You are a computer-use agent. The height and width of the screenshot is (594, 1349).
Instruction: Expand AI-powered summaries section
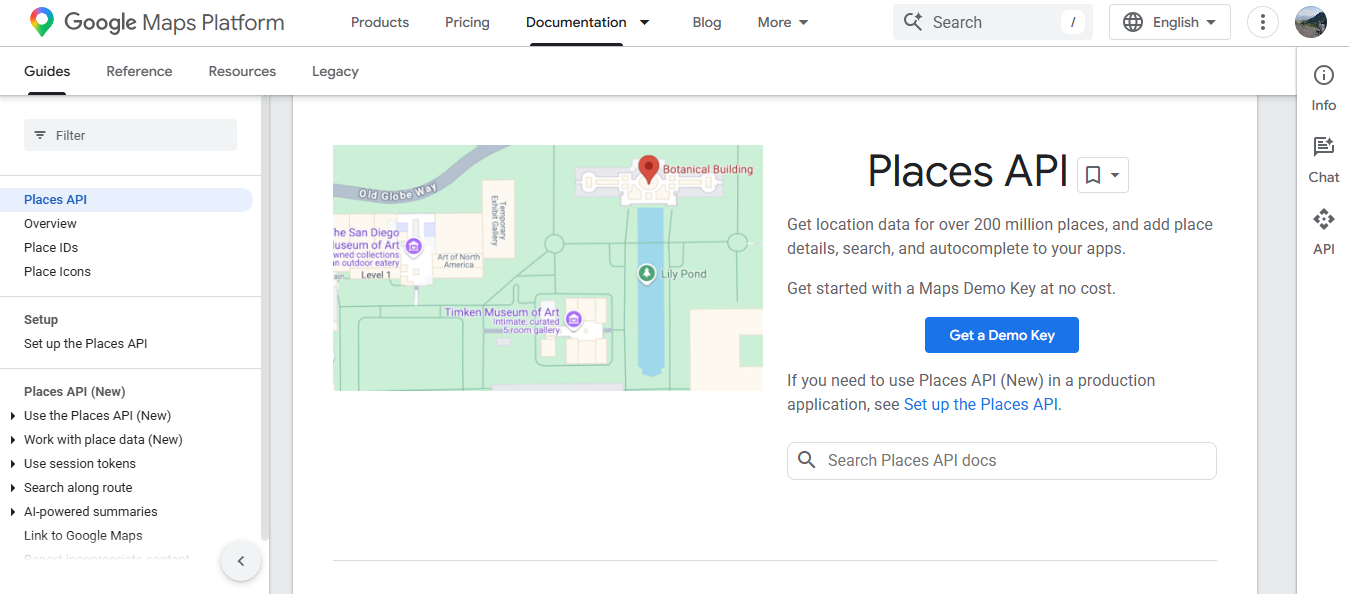click(x=12, y=512)
